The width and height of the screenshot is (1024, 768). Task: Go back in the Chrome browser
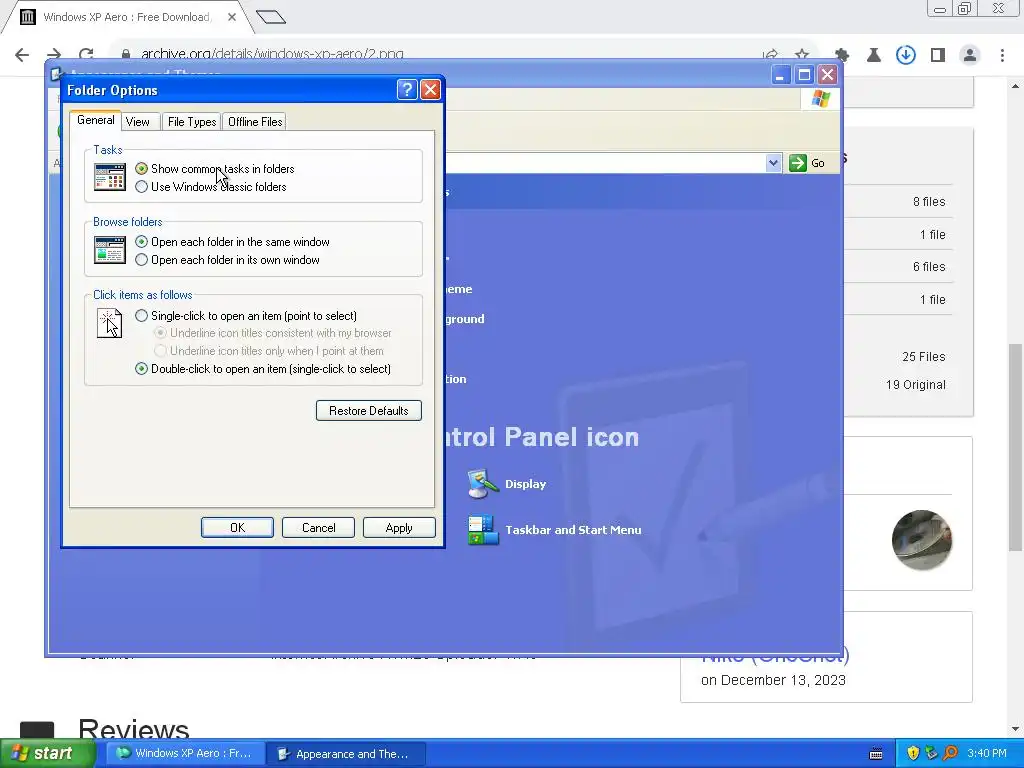pos(22,55)
